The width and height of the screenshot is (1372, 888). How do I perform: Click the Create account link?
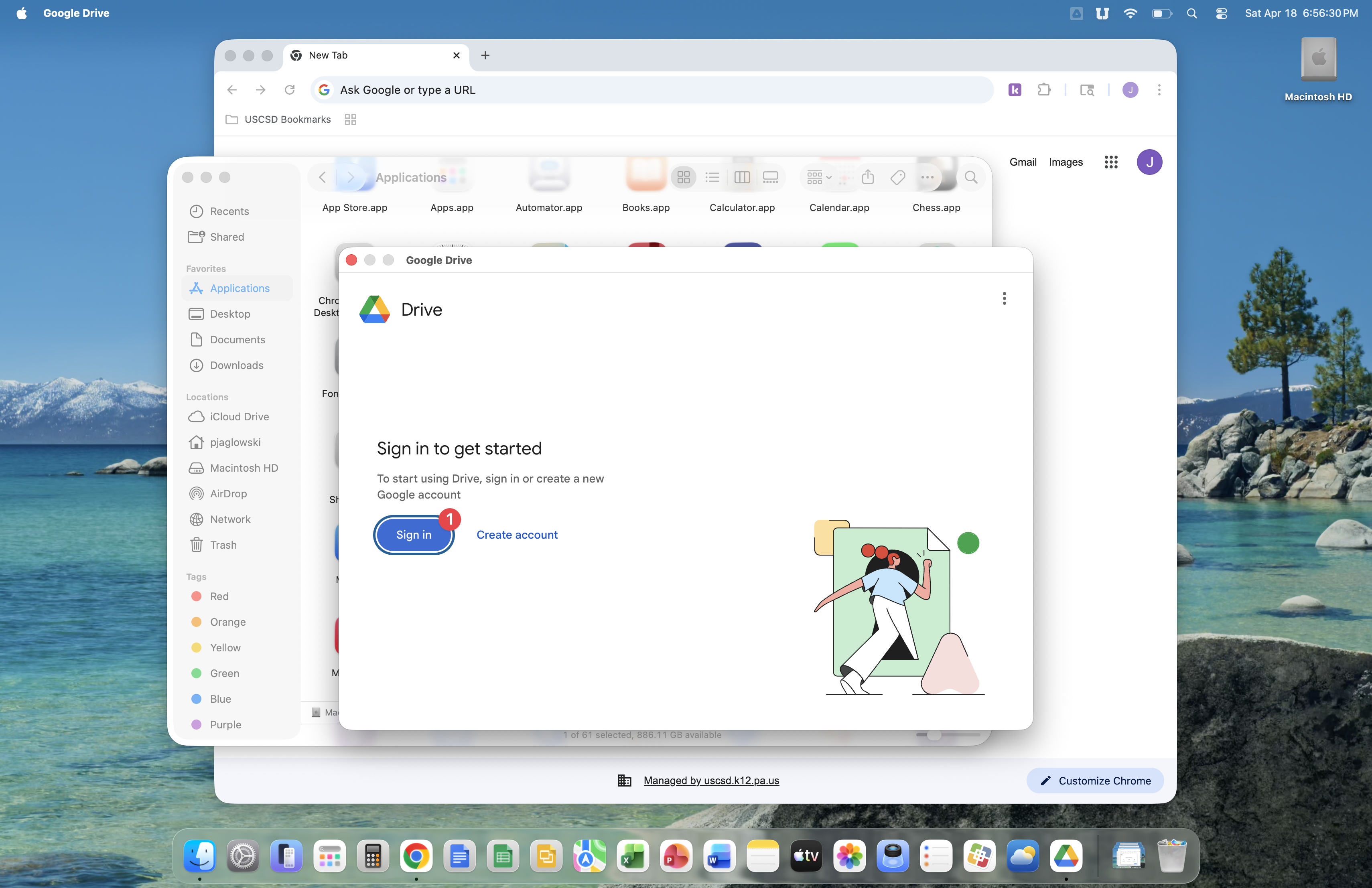(517, 535)
